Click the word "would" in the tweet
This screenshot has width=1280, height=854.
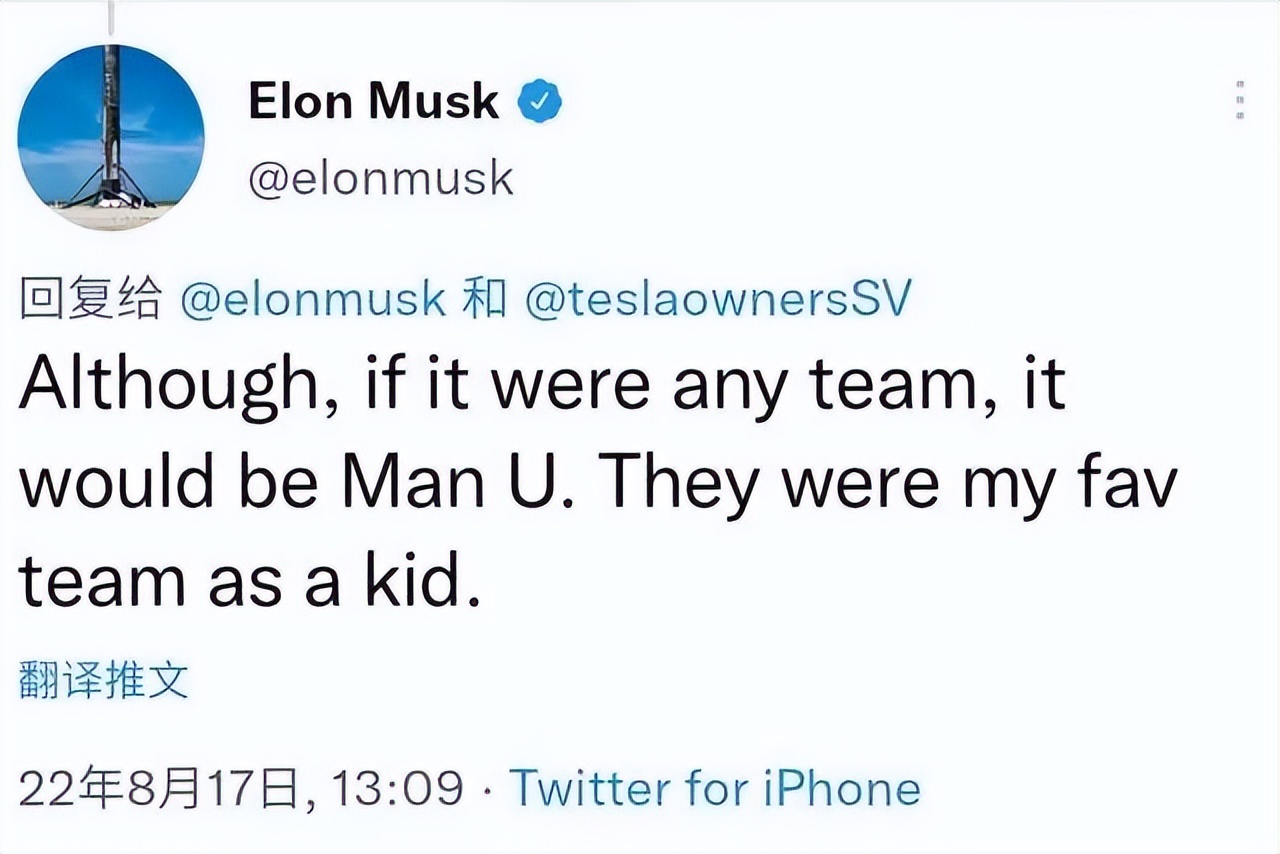pyautogui.click(x=117, y=482)
